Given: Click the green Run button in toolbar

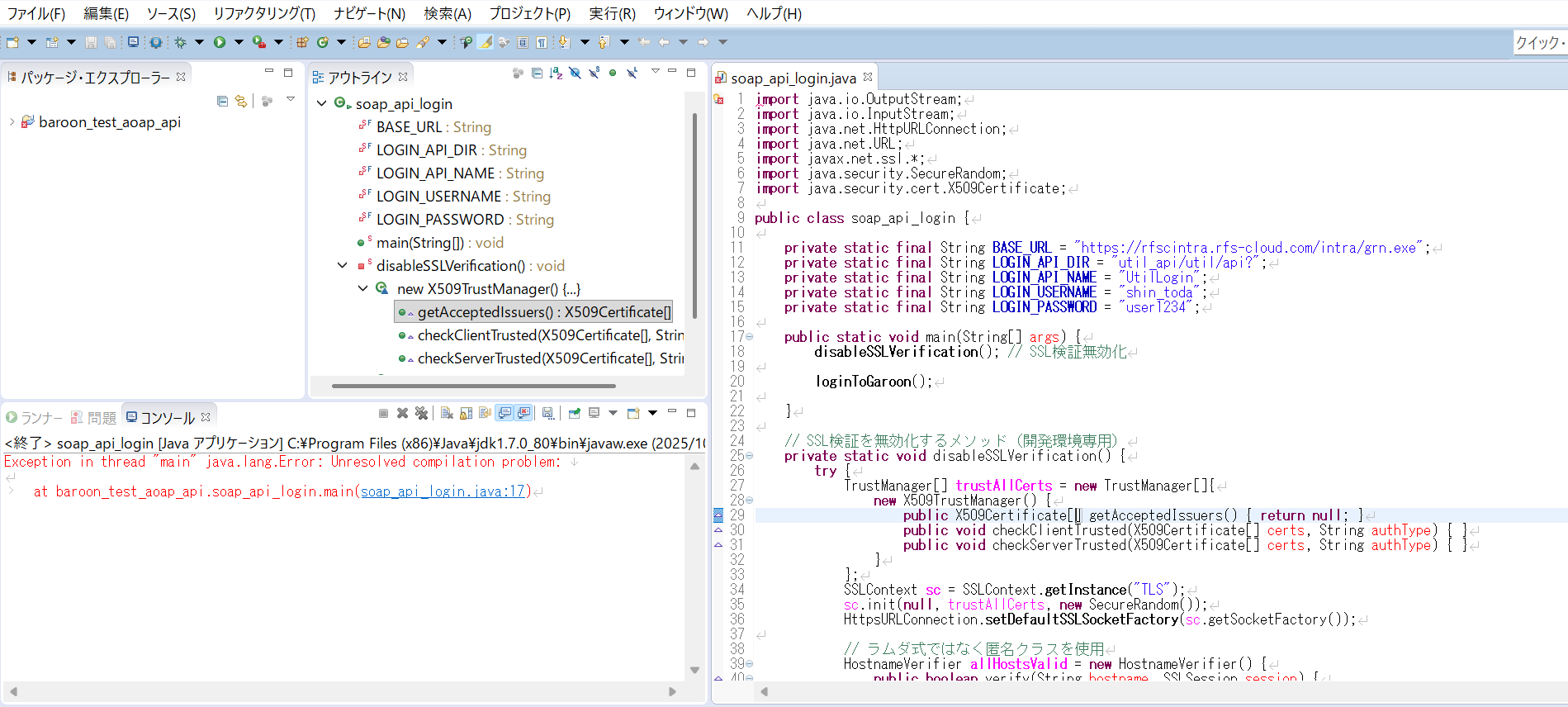Looking at the screenshot, I should click(x=220, y=42).
